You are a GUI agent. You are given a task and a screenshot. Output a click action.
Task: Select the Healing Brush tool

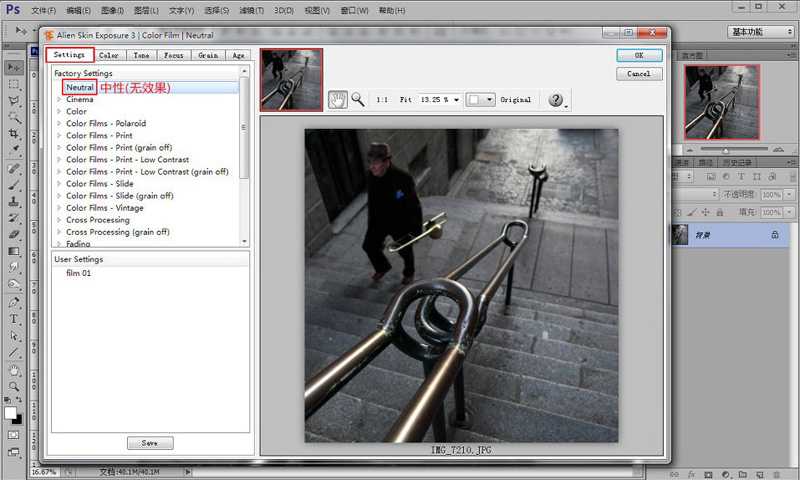pos(14,168)
